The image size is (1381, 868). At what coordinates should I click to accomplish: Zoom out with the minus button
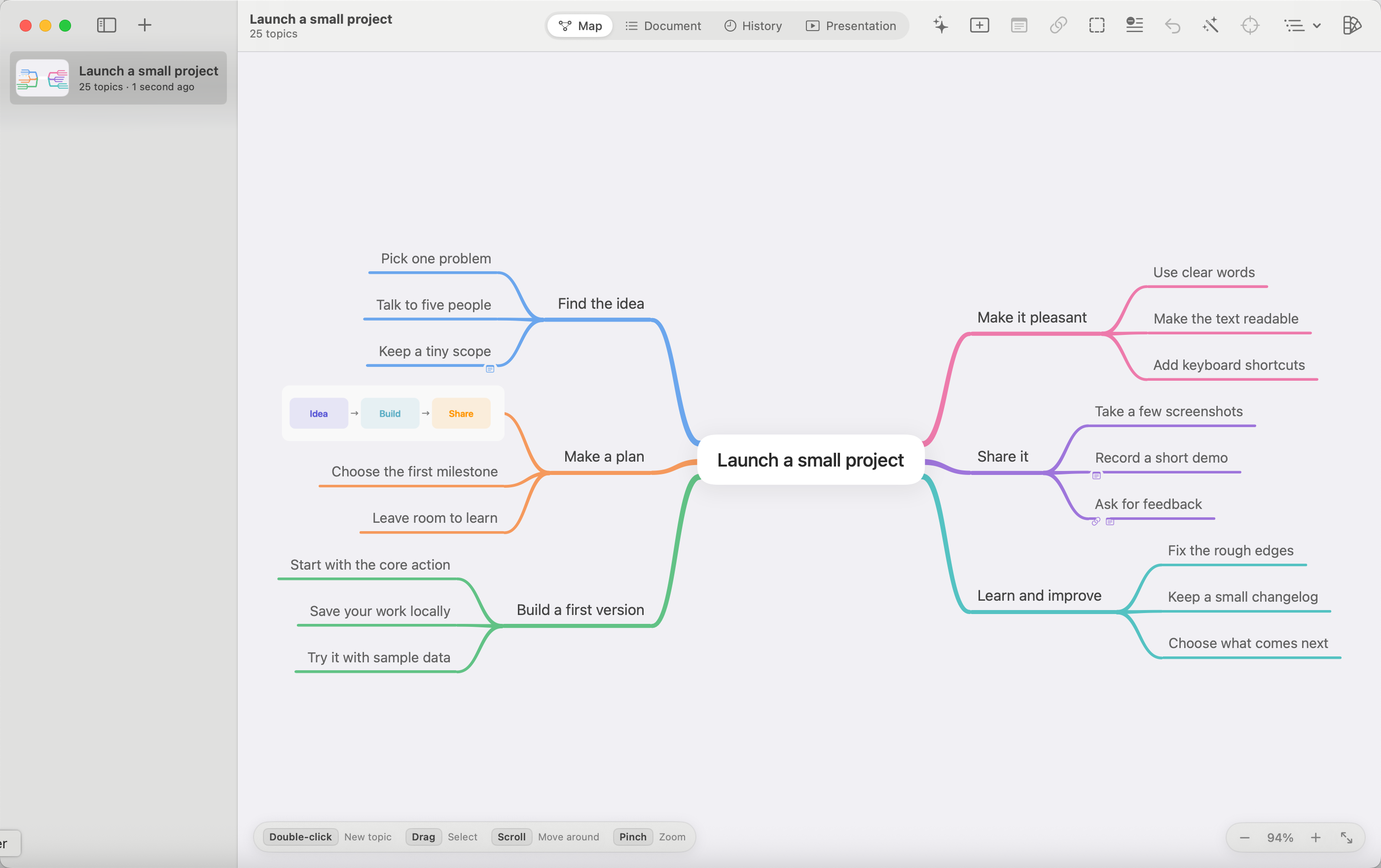point(1244,837)
